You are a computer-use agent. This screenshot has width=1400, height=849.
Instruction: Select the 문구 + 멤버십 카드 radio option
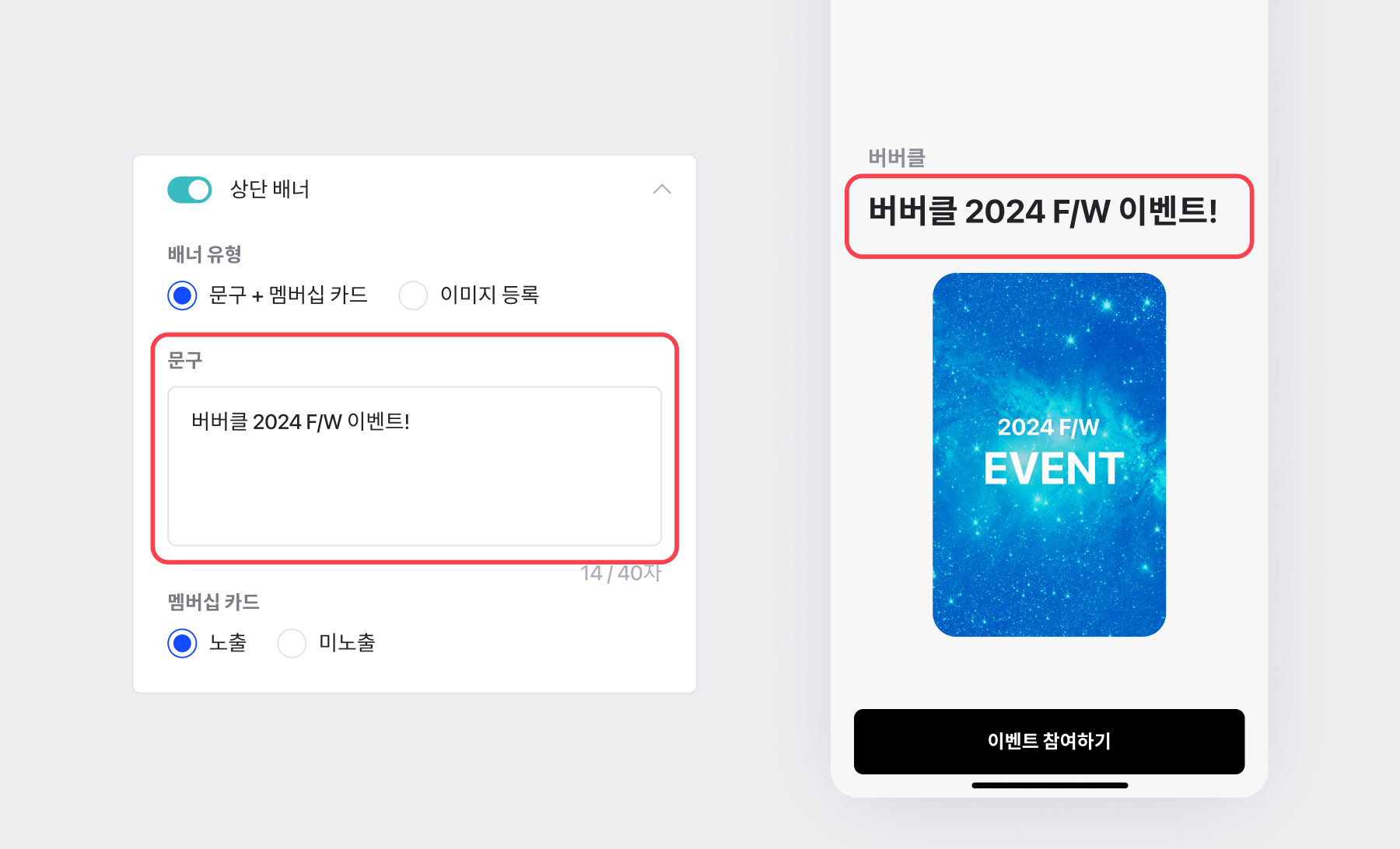(182, 295)
